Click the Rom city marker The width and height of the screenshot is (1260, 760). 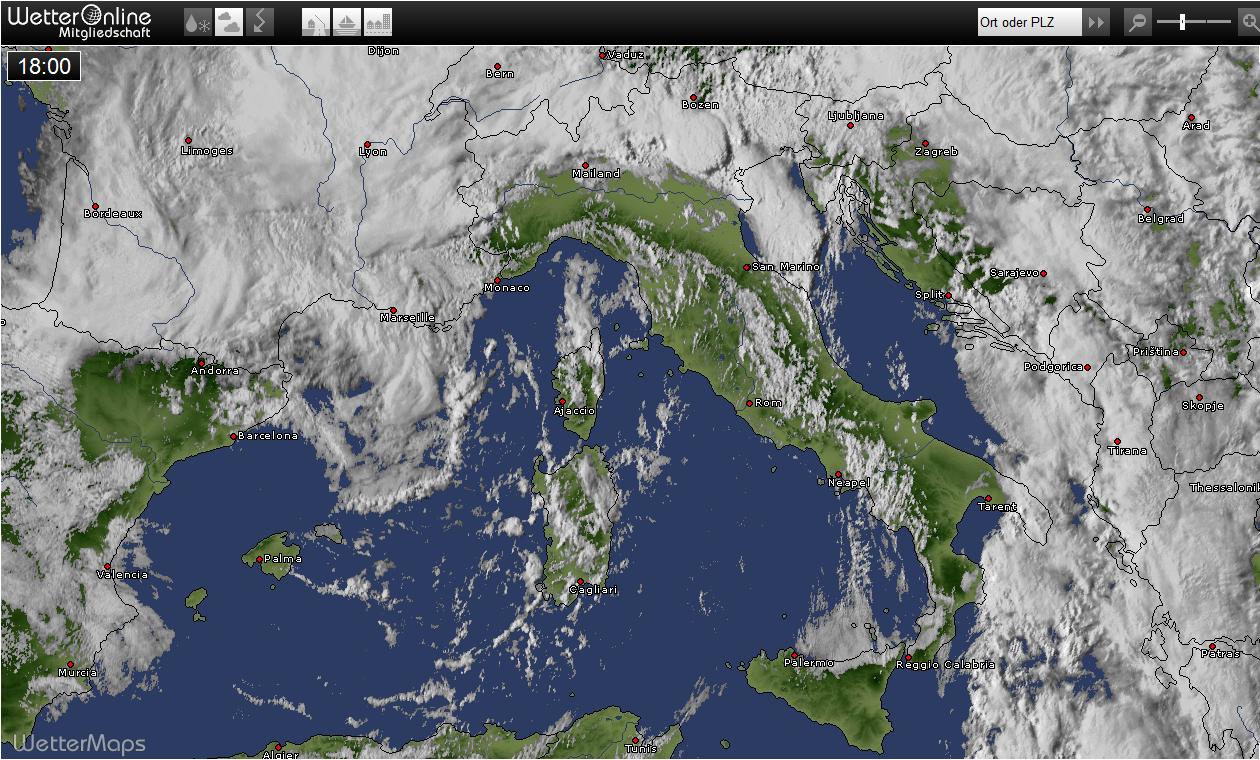(749, 403)
